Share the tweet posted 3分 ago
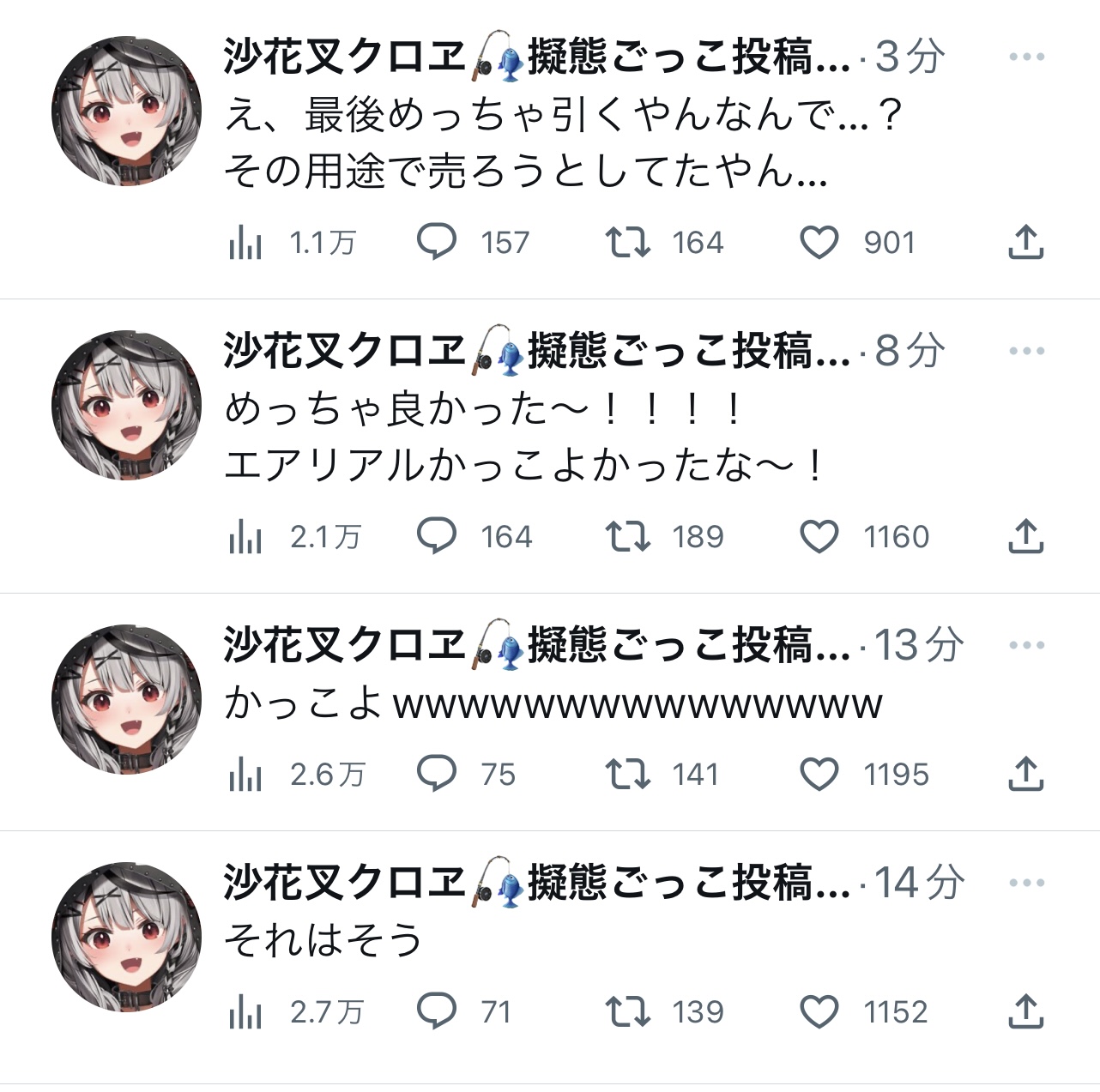This screenshot has width=1100, height=1092. [1025, 243]
